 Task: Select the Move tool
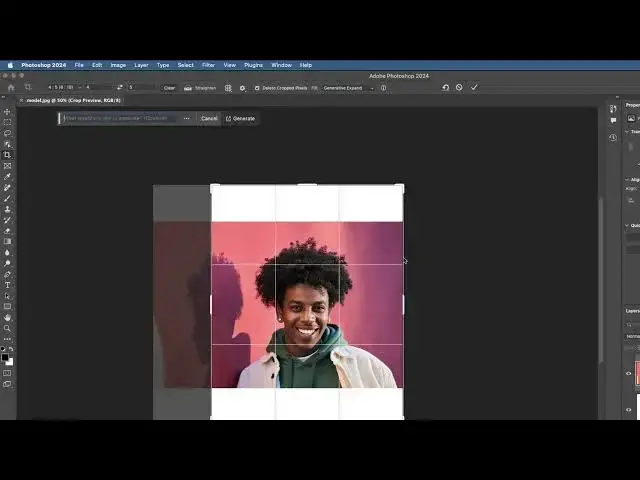[x=7, y=111]
